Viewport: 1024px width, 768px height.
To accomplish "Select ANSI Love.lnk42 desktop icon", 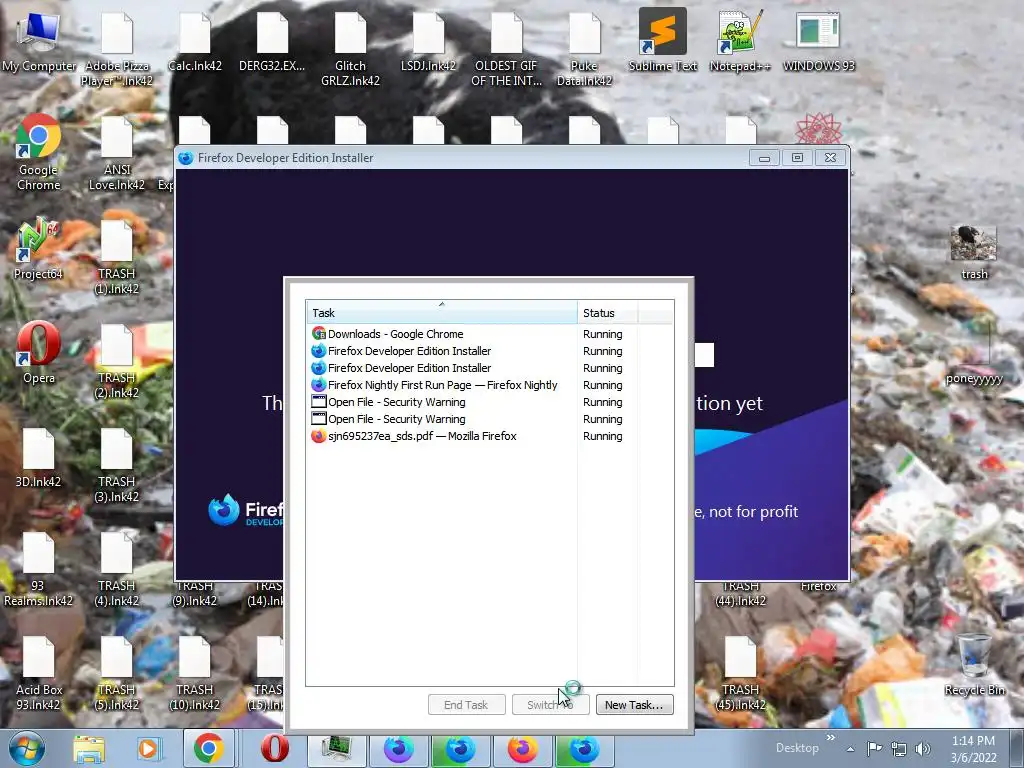I will pyautogui.click(x=117, y=154).
